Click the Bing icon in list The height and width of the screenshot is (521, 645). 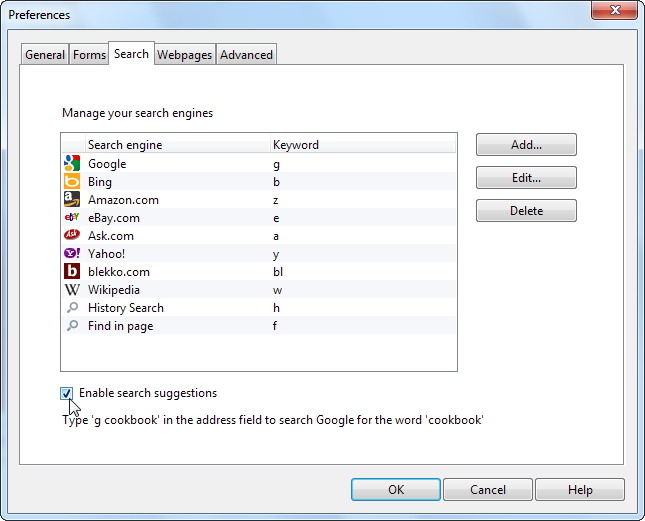coord(72,181)
